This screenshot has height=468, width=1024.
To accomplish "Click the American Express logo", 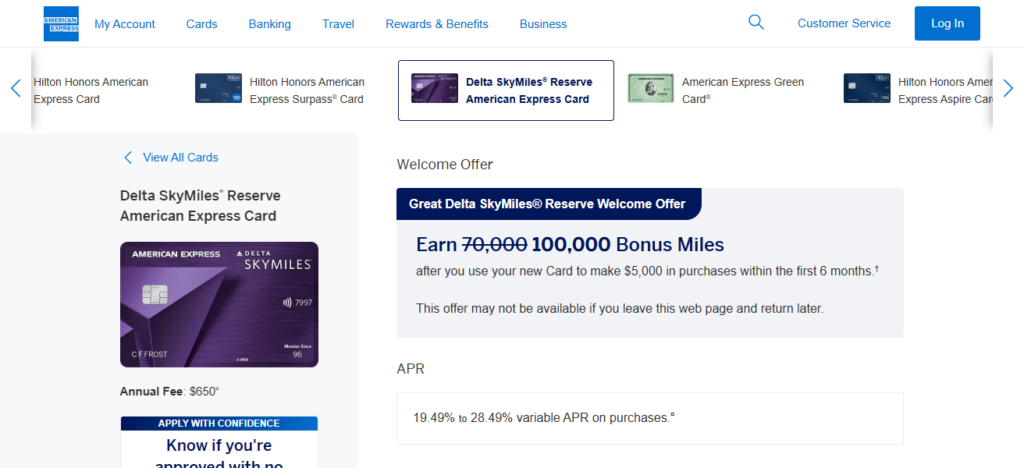I will pos(61,23).
